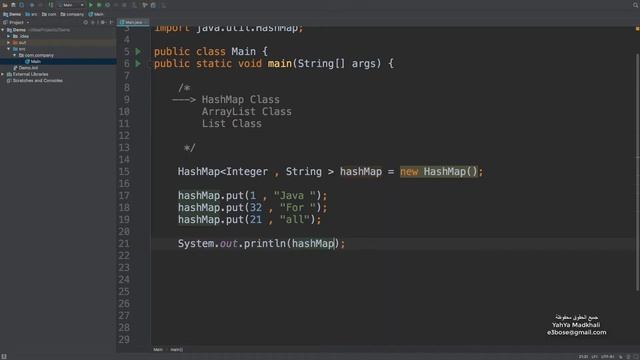Screen dimensions: 640x360
Task: Click Demo in the navigation breadcrumb bar
Action: [x=12, y=14]
